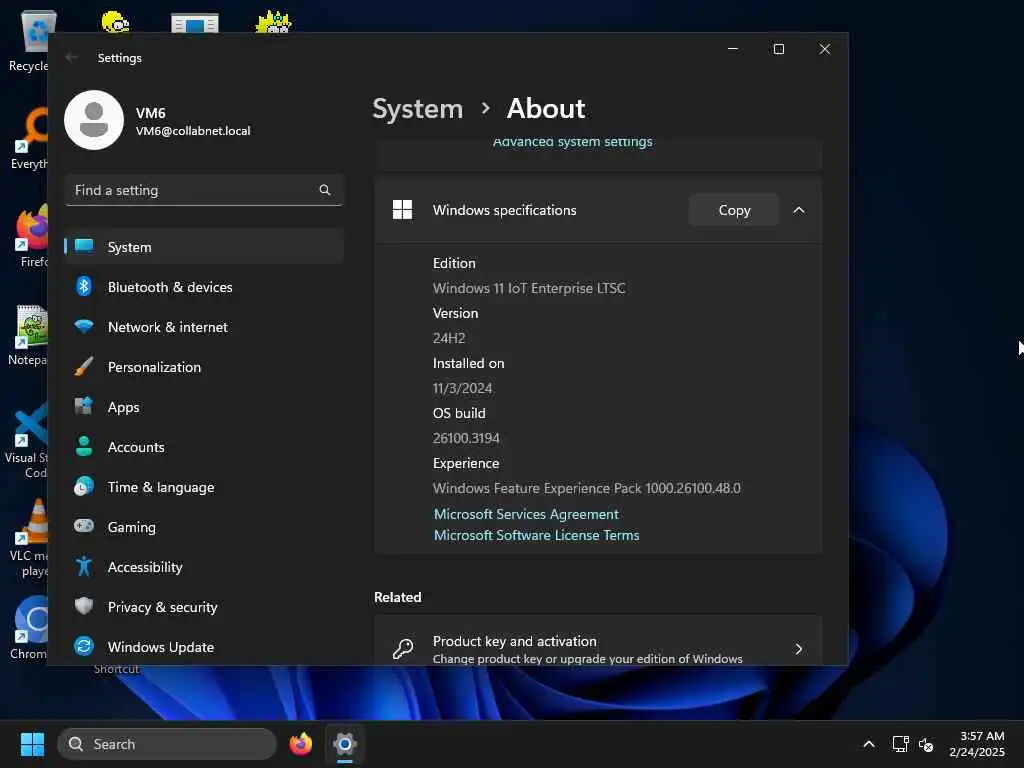The height and width of the screenshot is (768, 1024).
Task: Select the Firefox desktop shortcut
Action: [31, 236]
